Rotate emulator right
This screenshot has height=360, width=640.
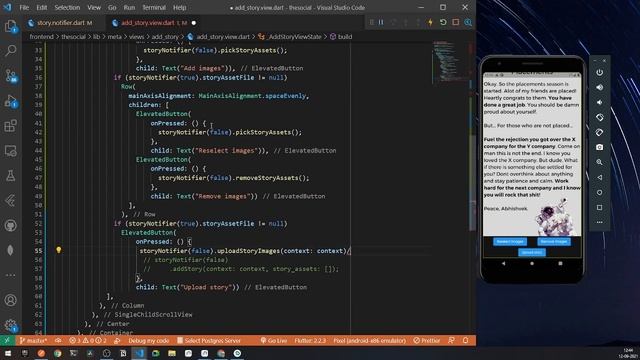[x=599, y=132]
